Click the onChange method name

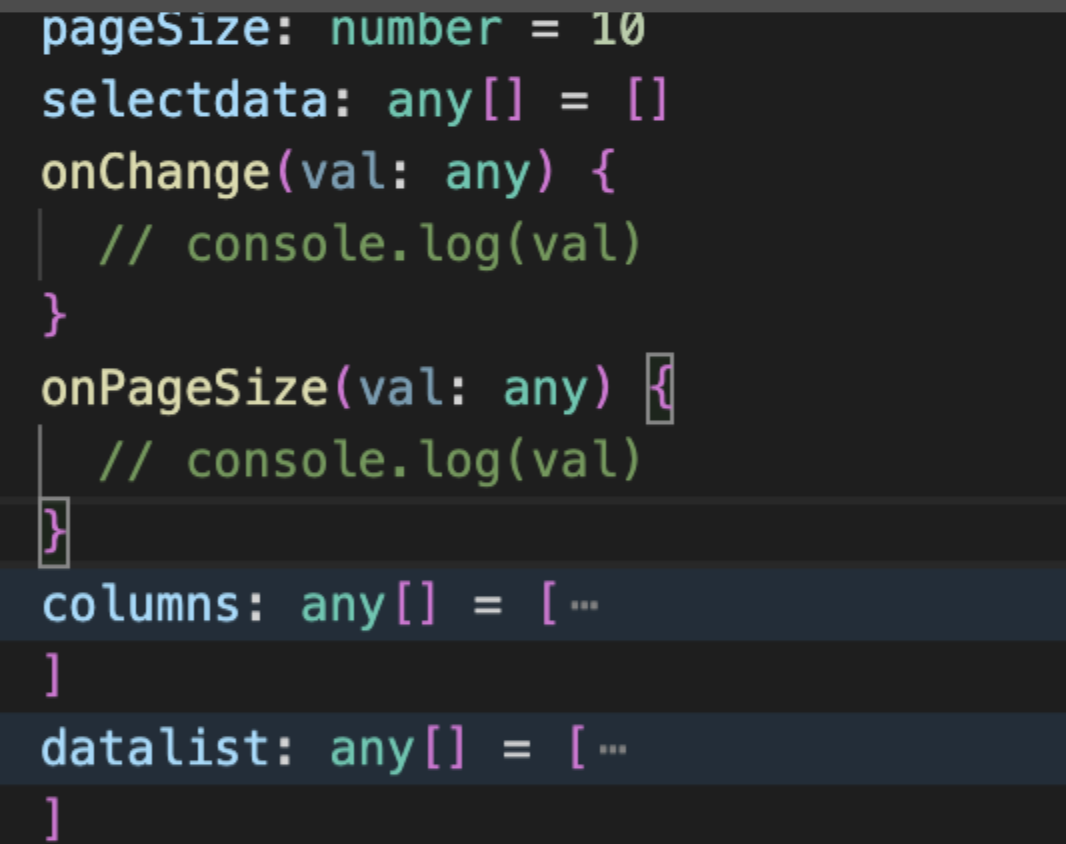156,173
